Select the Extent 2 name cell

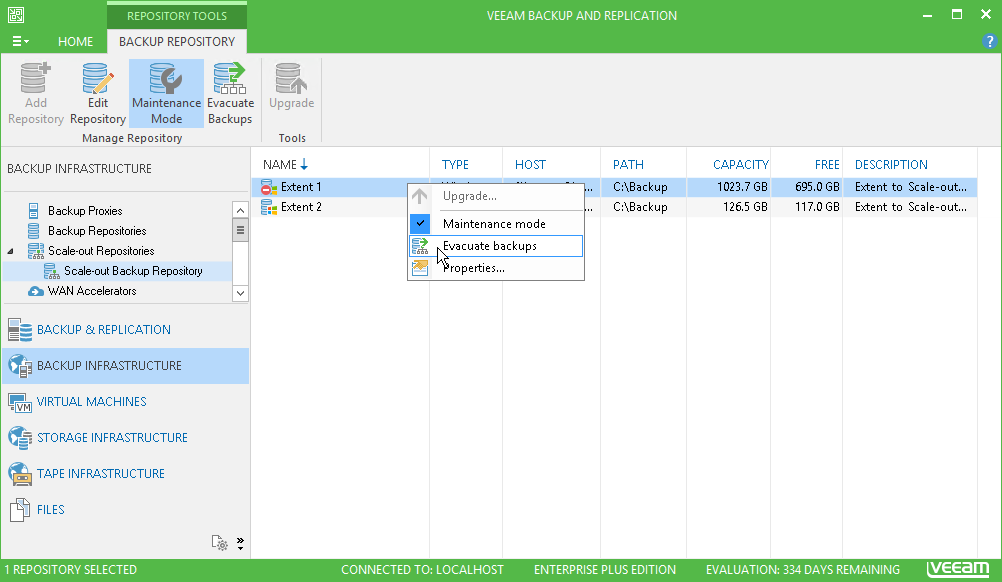(301, 207)
